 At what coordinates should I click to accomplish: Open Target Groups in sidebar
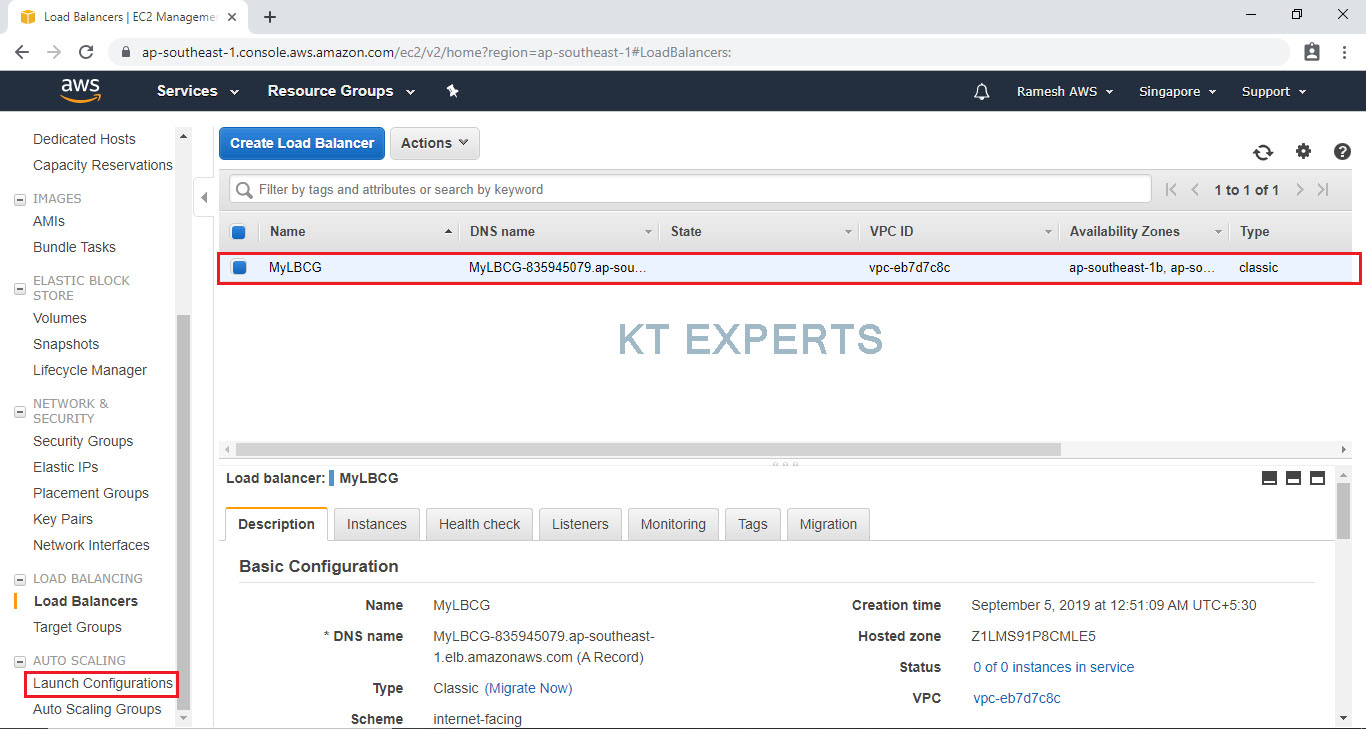[x=77, y=627]
